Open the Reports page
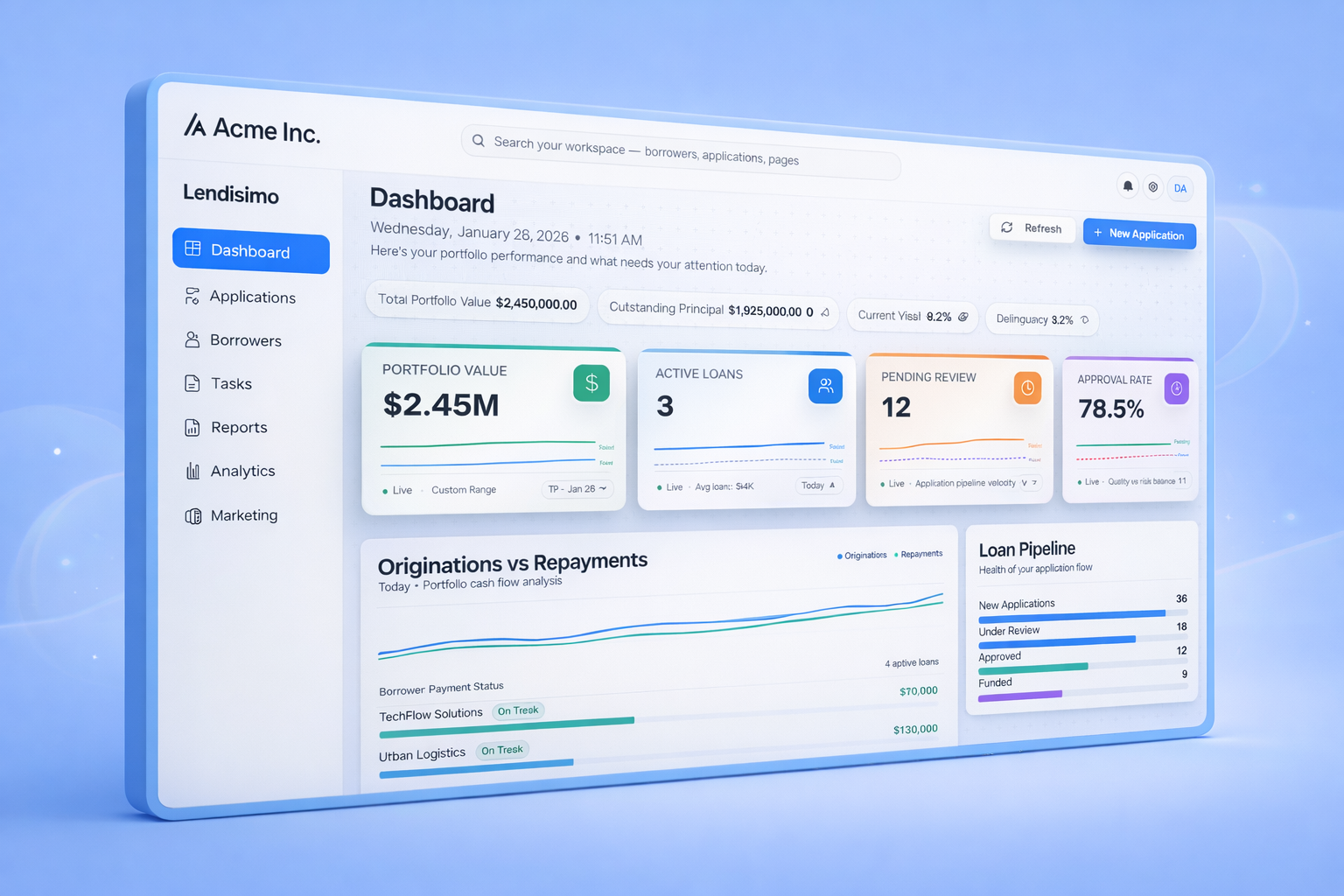The width and height of the screenshot is (1344, 896). click(x=227, y=427)
